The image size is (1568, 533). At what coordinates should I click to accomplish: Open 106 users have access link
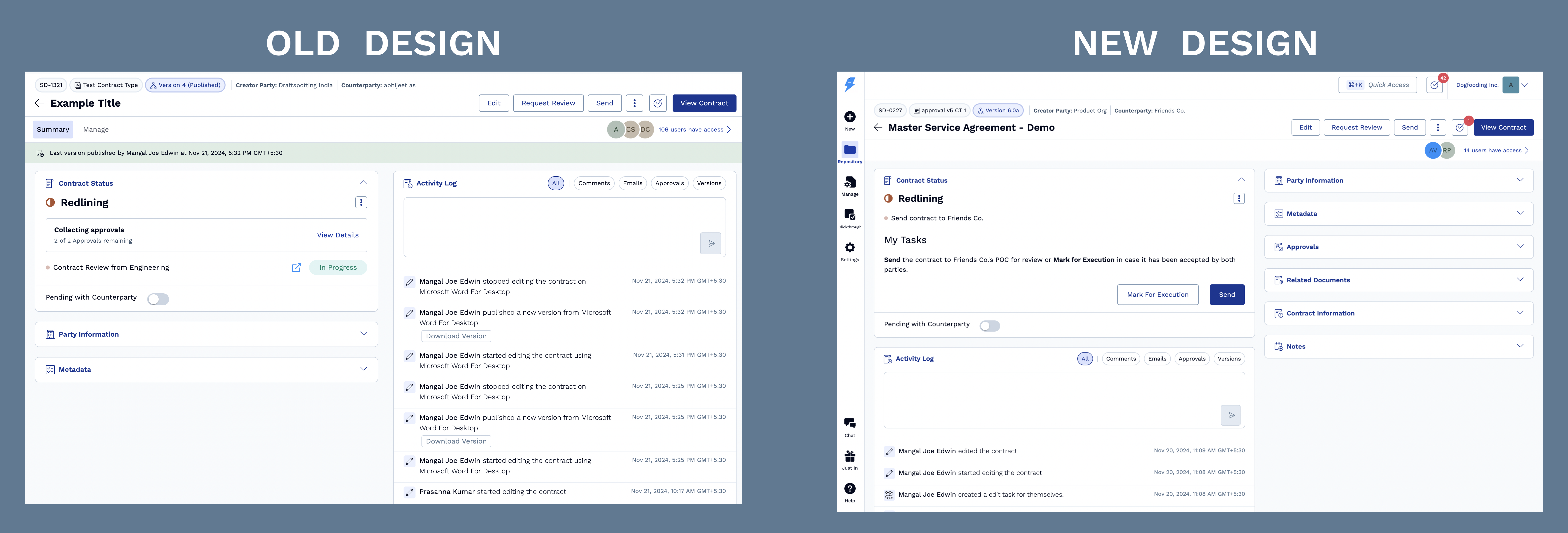pyautogui.click(x=694, y=130)
